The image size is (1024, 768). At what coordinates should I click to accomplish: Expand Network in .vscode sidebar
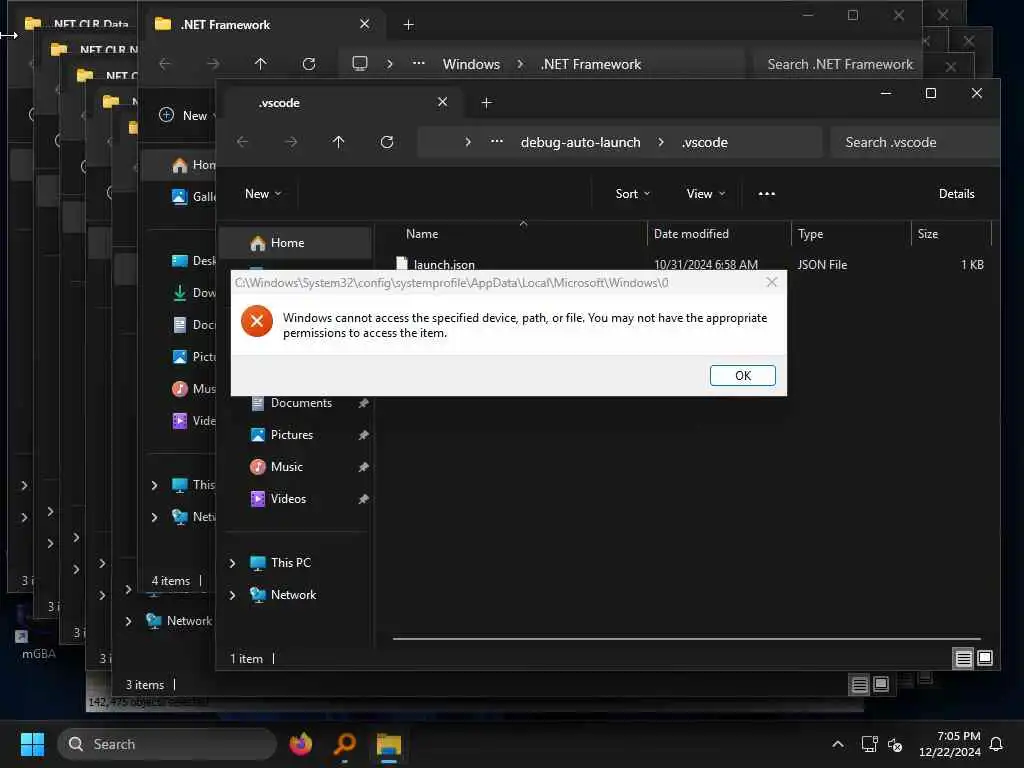232,595
